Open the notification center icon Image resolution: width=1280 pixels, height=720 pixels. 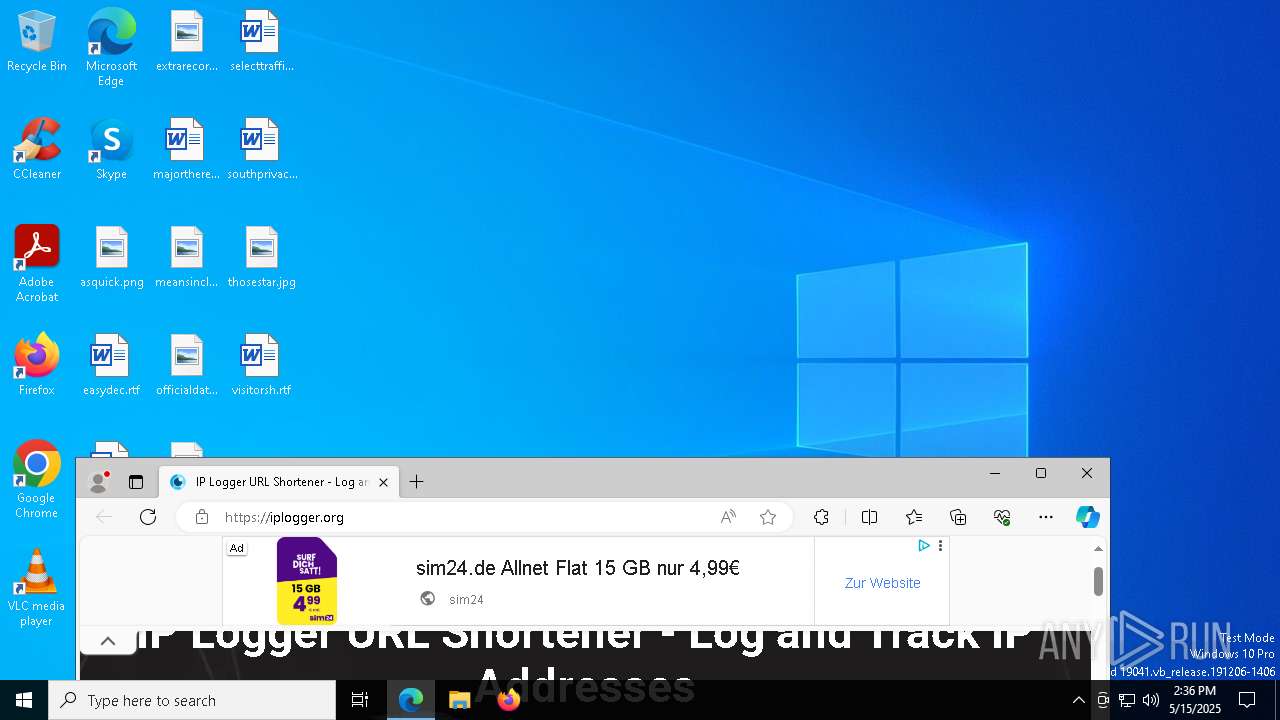tap(1247, 700)
